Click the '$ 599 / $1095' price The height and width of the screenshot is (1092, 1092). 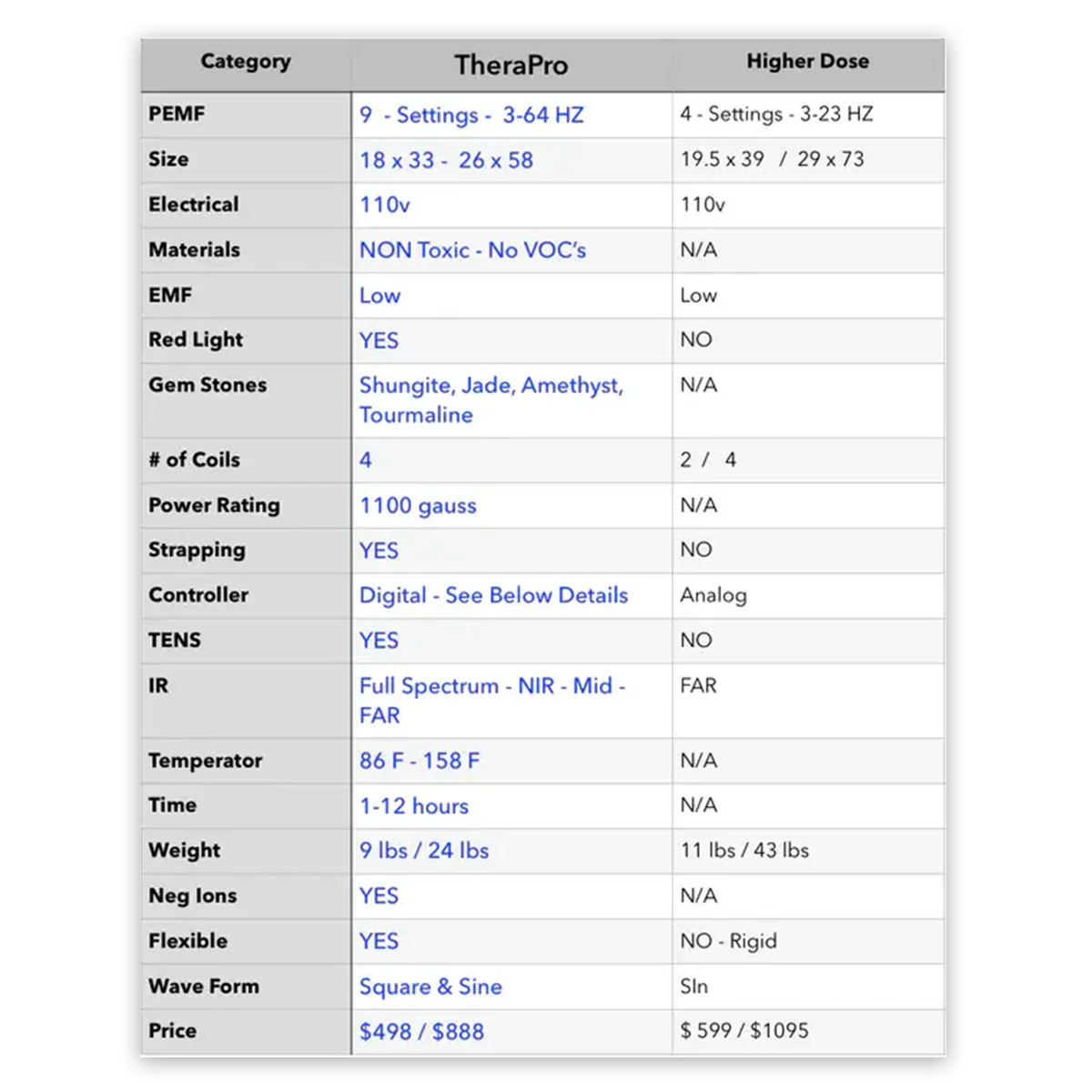(x=744, y=1031)
